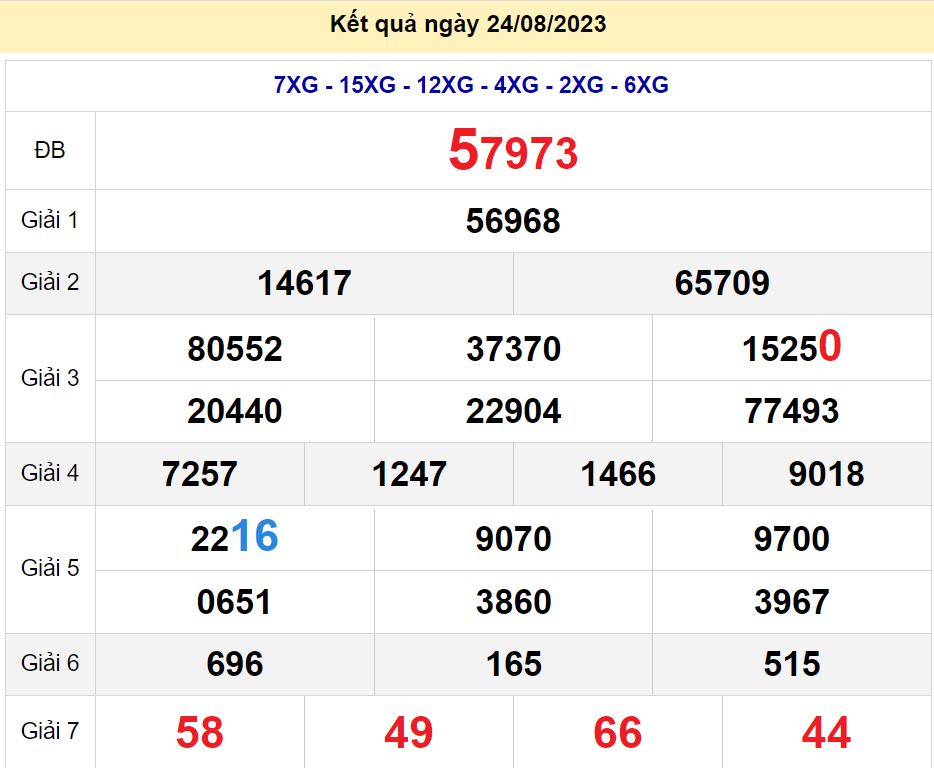Click the Giải 3 number 77493

[x=791, y=410]
